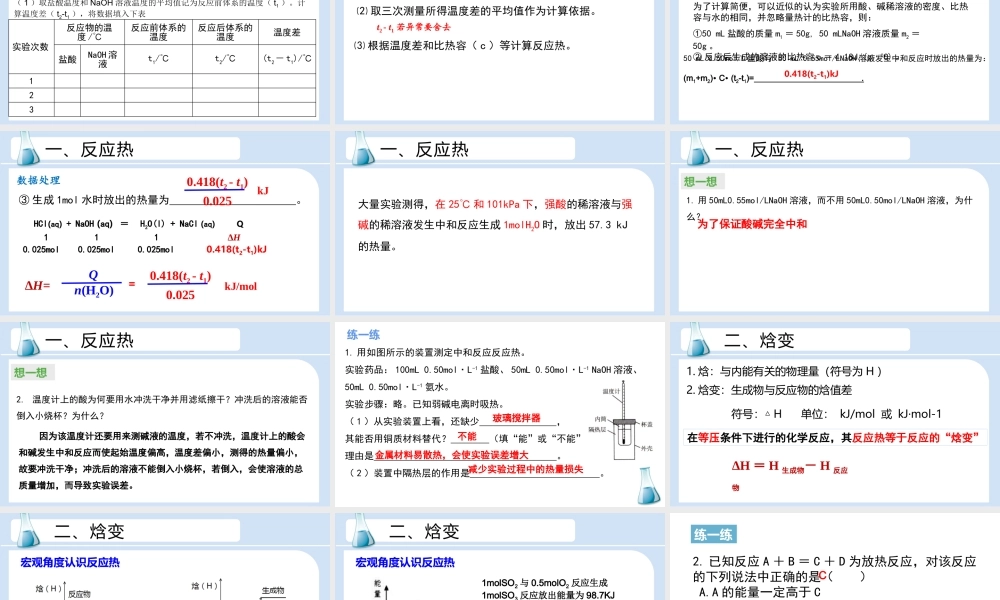Click the boxed sentence 在等压条件下进行的化学反应
Viewport: 1000px width, 600px height.
(x=835, y=437)
